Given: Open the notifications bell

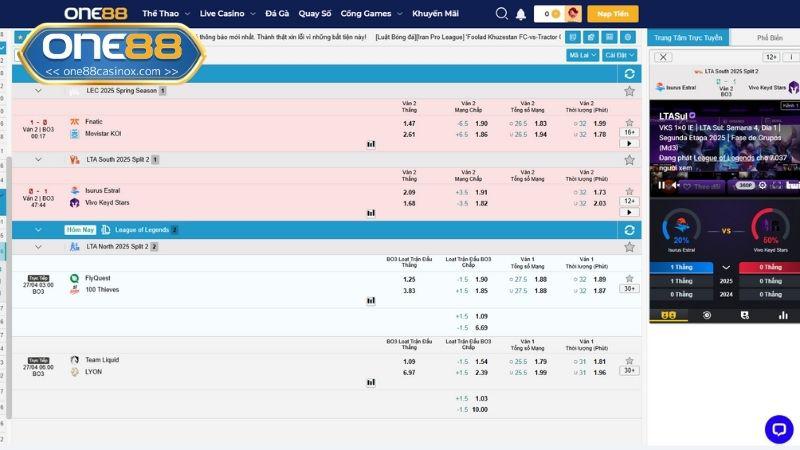Looking at the screenshot, I should 521,14.
